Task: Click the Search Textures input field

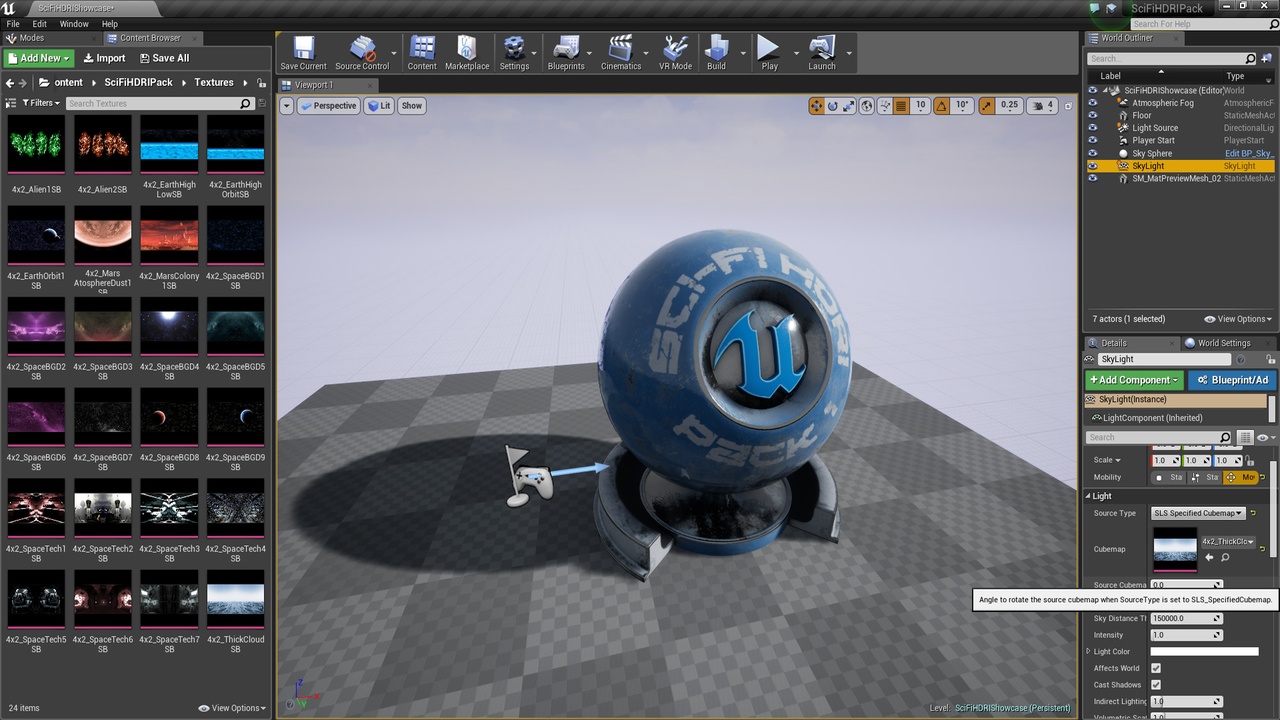Action: coord(159,103)
